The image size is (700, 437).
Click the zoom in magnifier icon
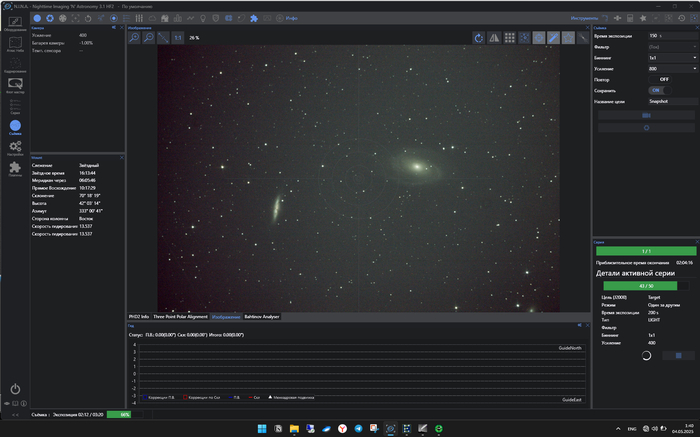click(134, 37)
